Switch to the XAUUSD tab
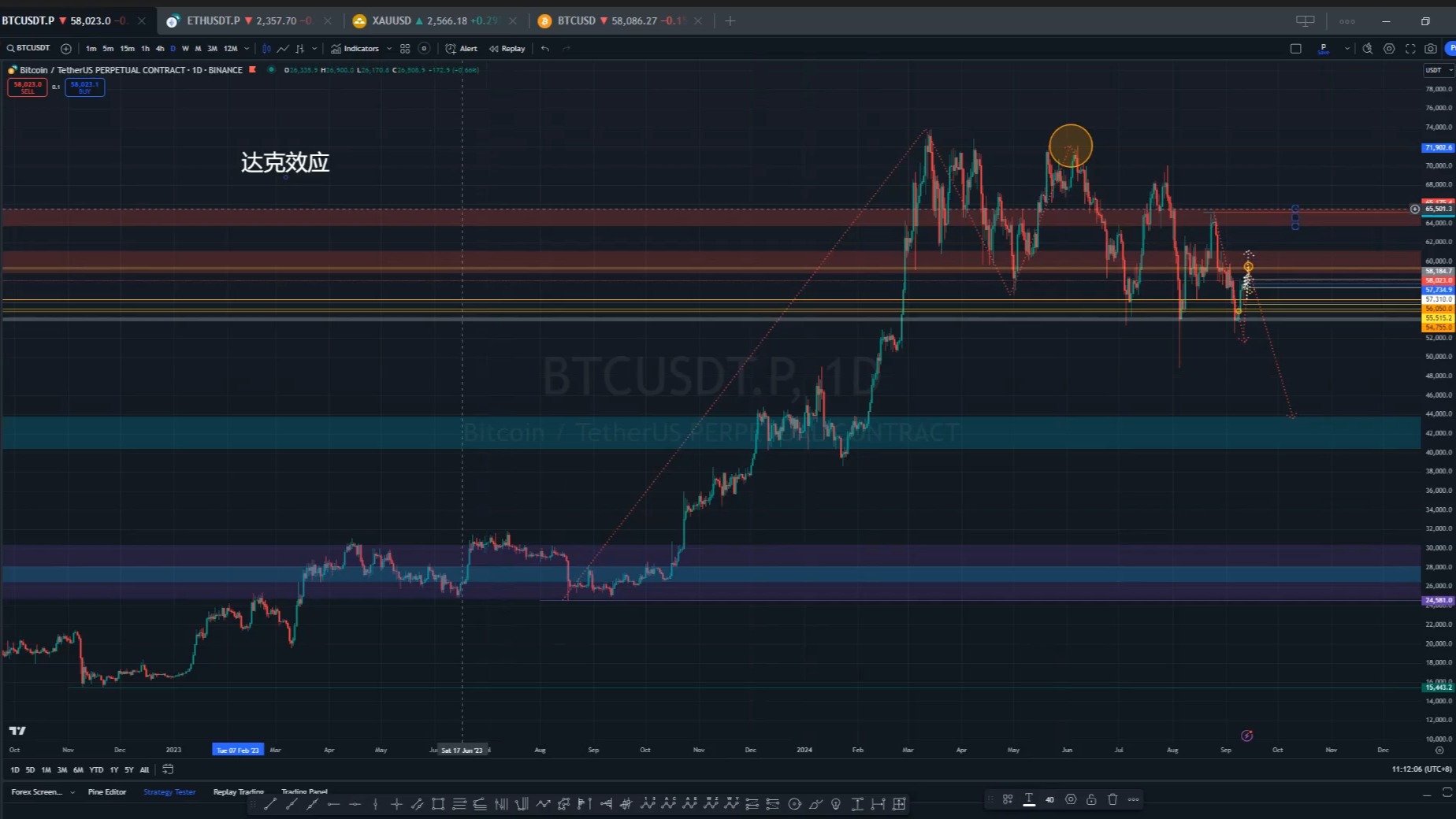 click(x=436, y=20)
